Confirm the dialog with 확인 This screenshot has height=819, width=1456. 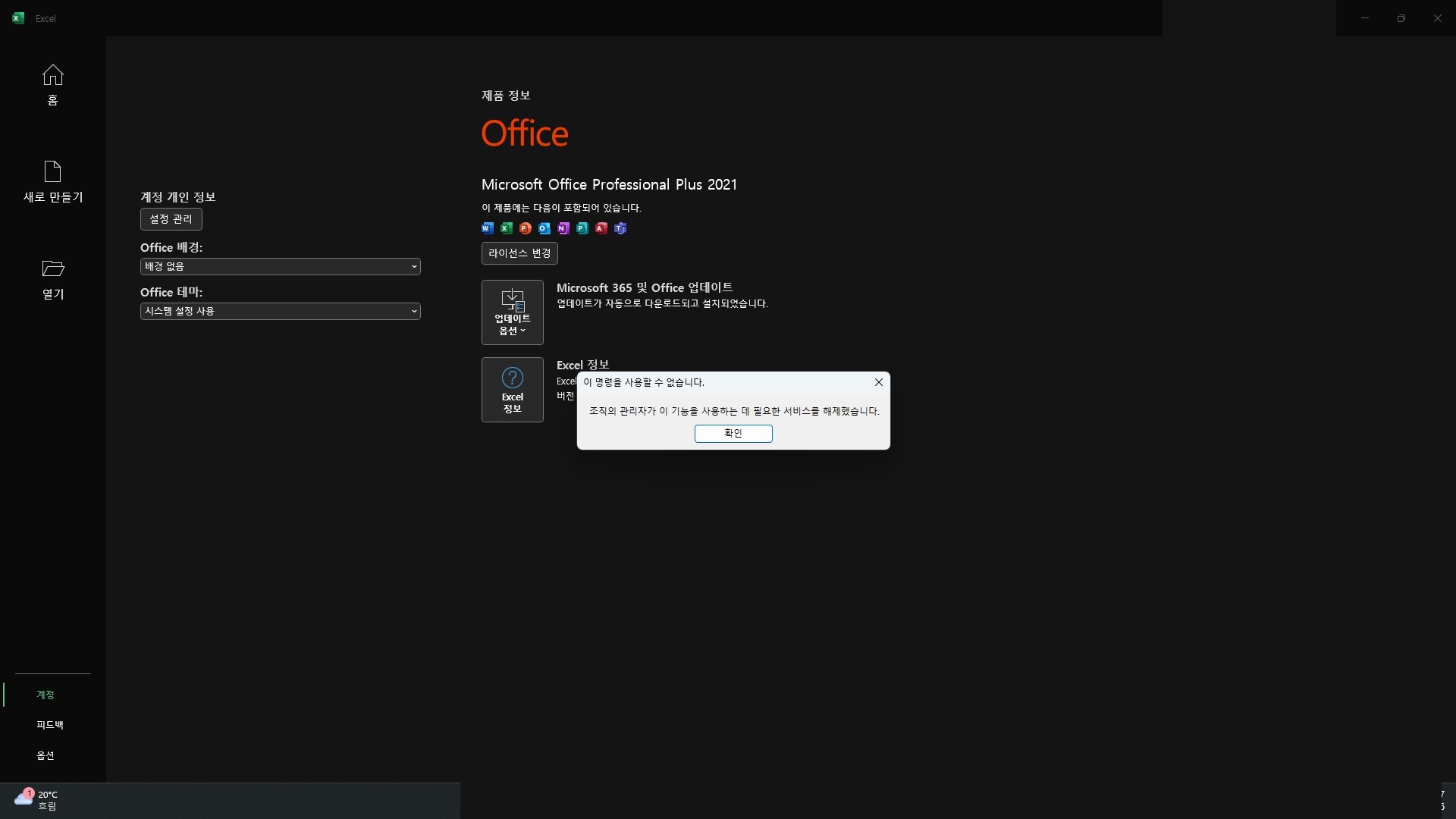tap(733, 434)
